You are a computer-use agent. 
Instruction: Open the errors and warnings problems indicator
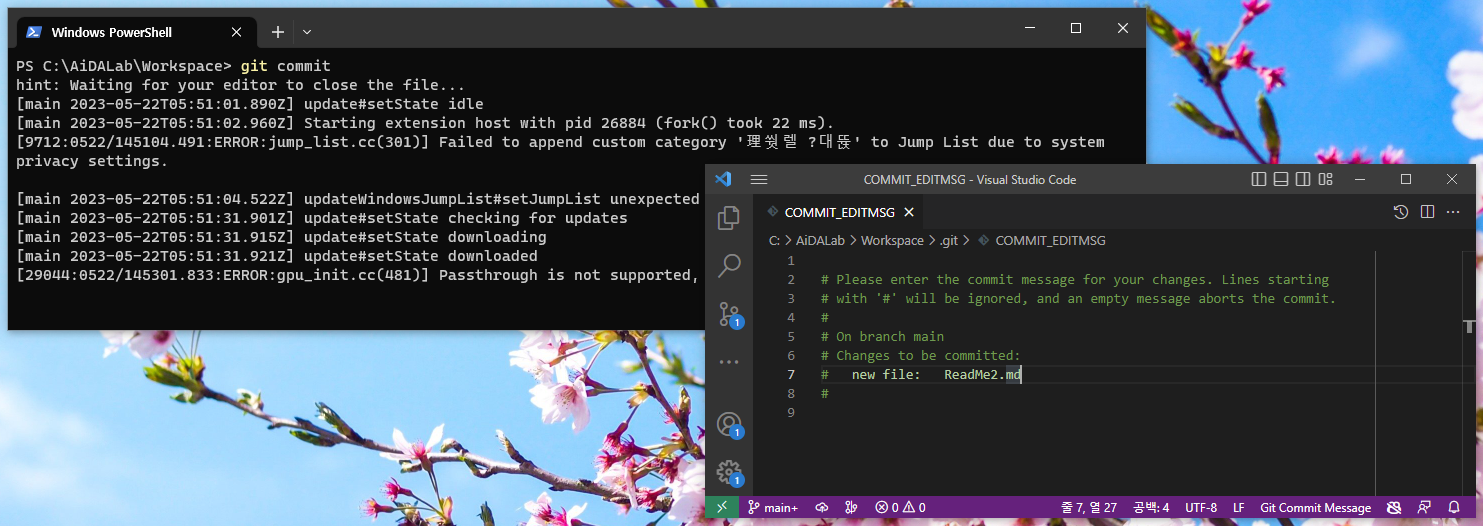[x=900, y=507]
